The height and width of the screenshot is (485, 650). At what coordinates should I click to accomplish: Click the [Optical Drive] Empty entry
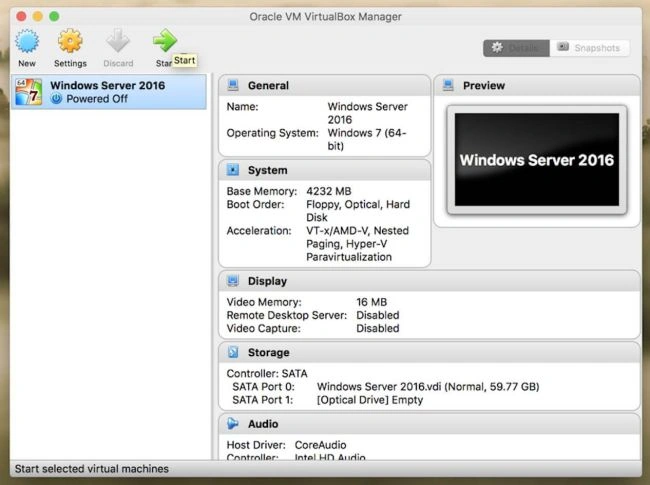(x=370, y=400)
